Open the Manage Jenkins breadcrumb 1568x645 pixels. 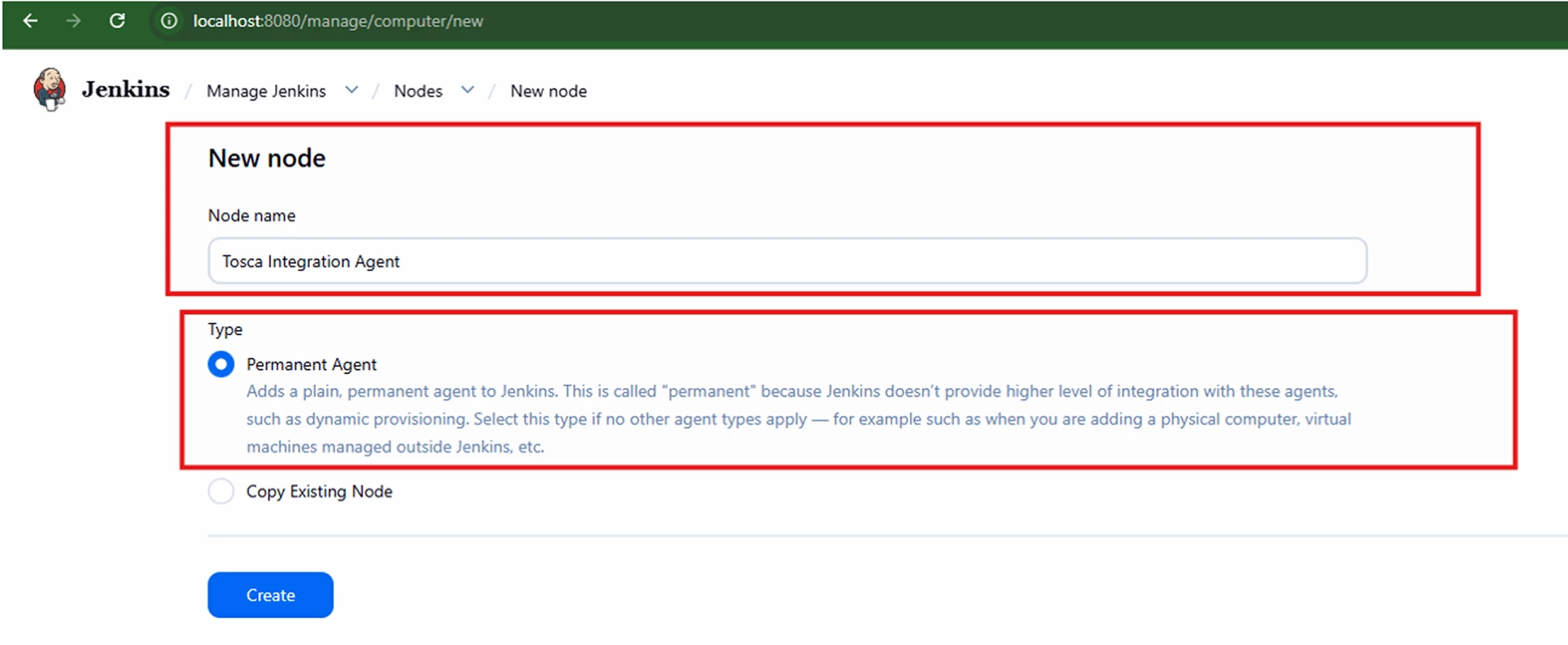(266, 91)
